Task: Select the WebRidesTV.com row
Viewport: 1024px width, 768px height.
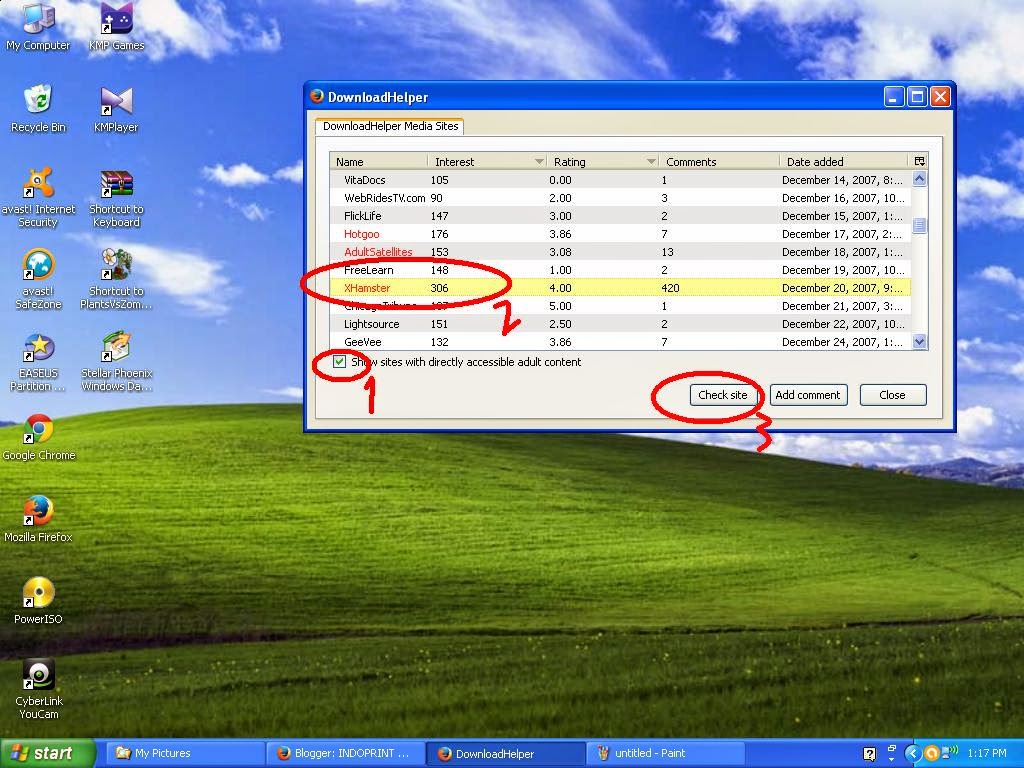Action: pyautogui.click(x=620, y=198)
